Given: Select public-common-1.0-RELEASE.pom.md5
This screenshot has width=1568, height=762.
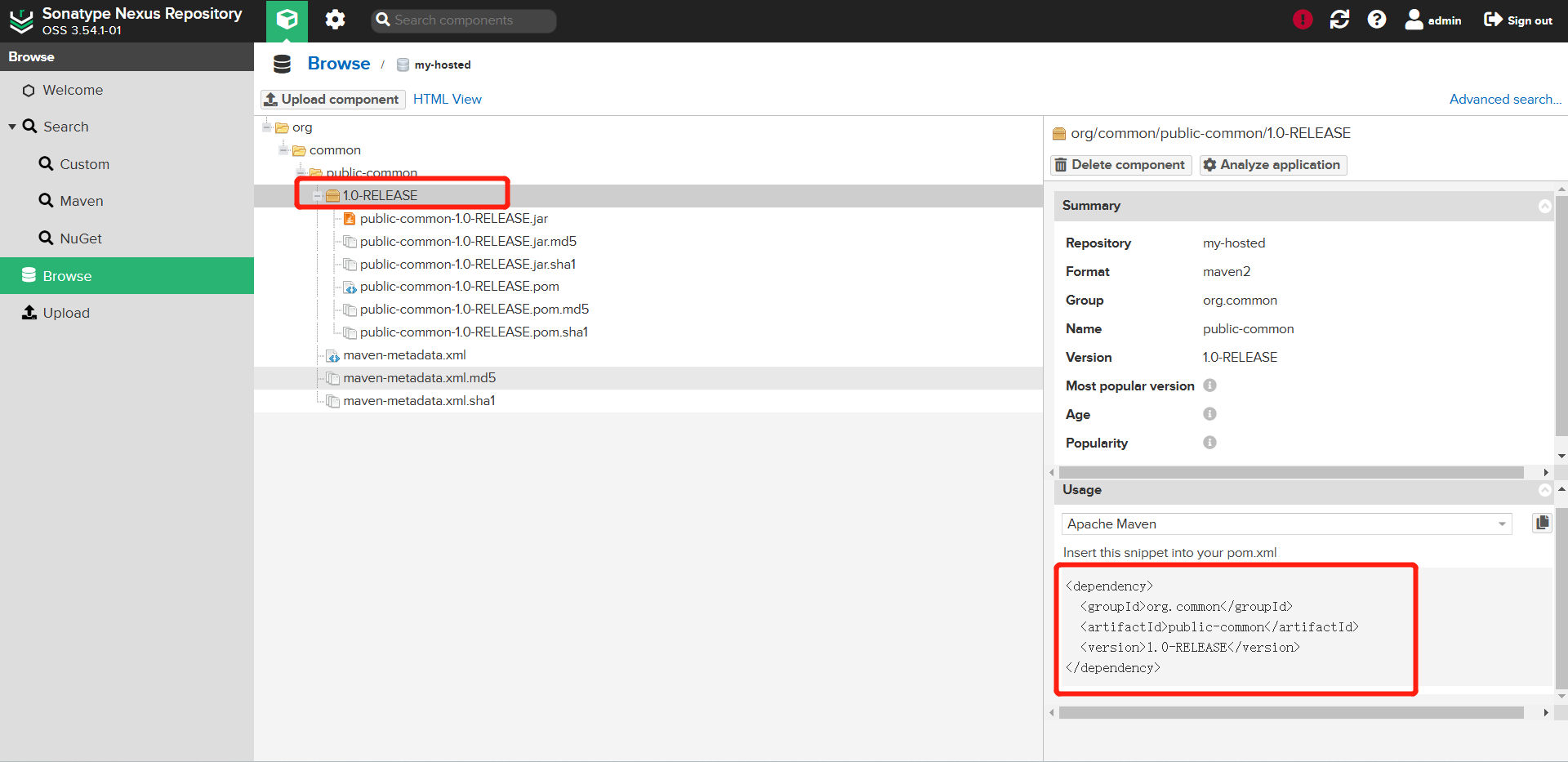Looking at the screenshot, I should pos(474,310).
